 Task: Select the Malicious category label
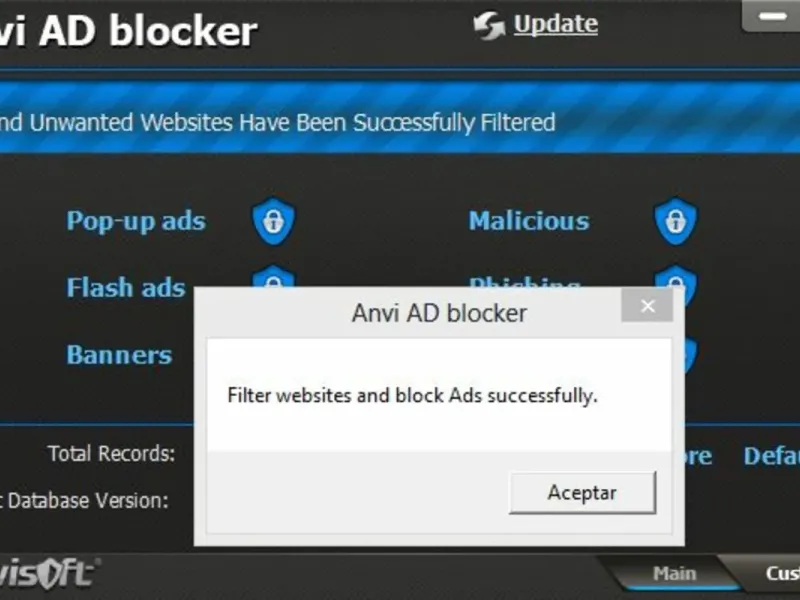529,221
